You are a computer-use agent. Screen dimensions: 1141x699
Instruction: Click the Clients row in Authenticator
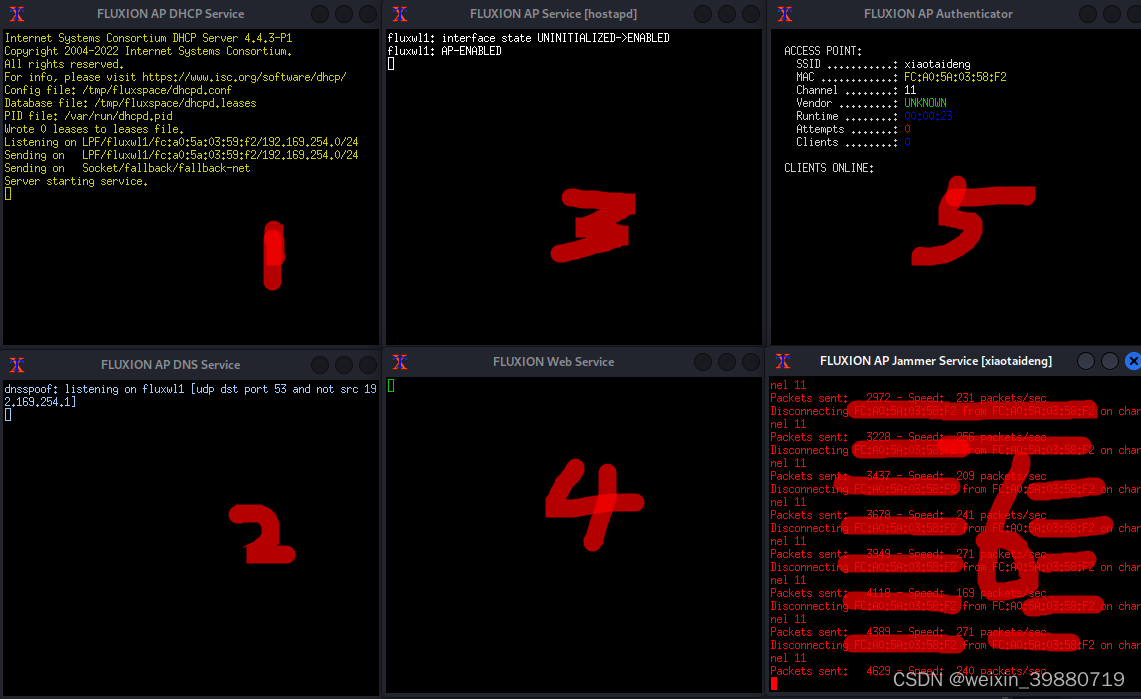(854, 142)
